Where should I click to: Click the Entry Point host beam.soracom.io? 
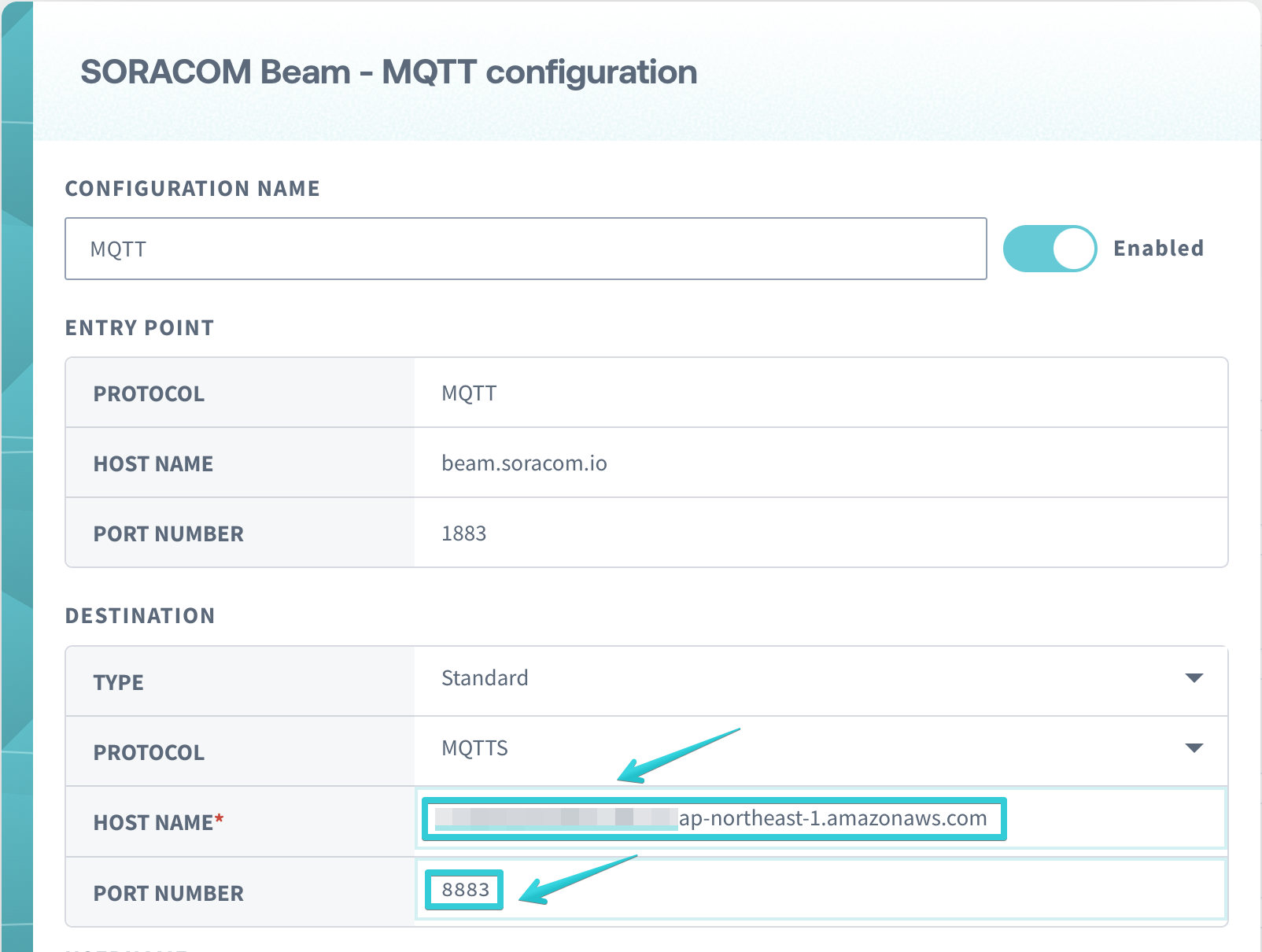tap(524, 463)
